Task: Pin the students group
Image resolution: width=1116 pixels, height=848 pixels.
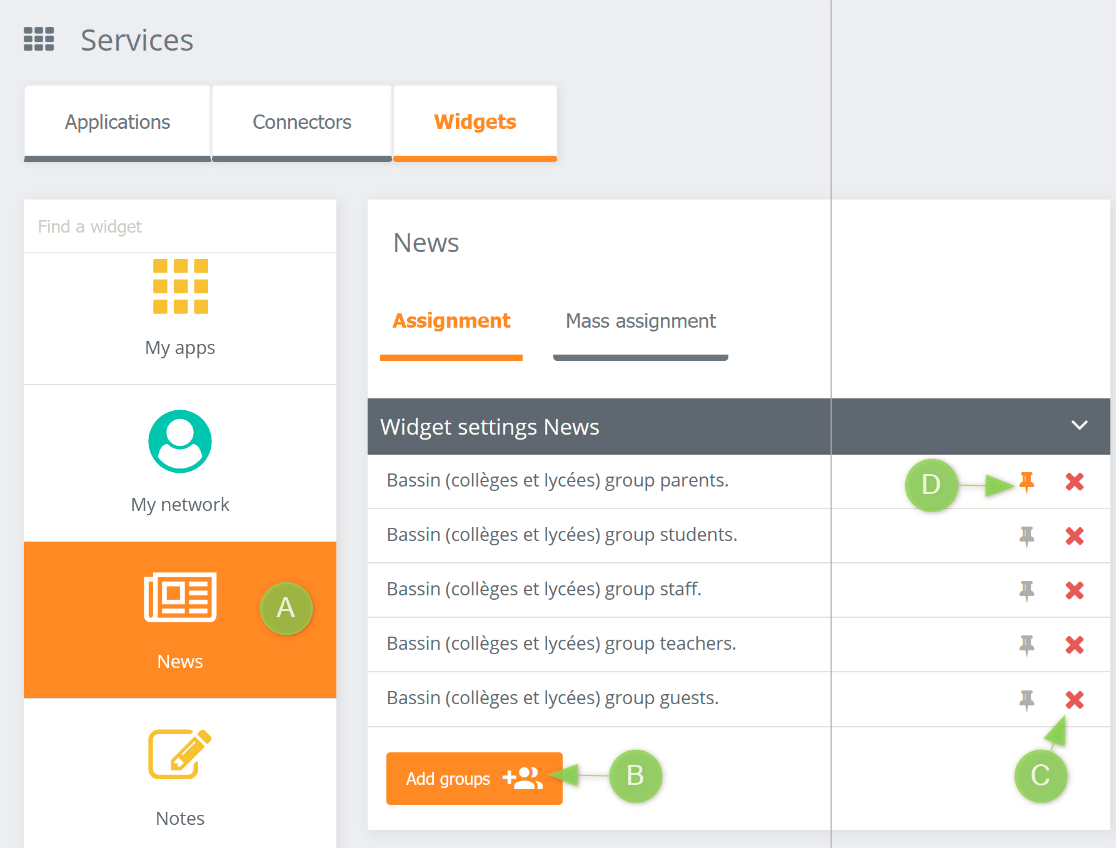Action: point(1026,536)
